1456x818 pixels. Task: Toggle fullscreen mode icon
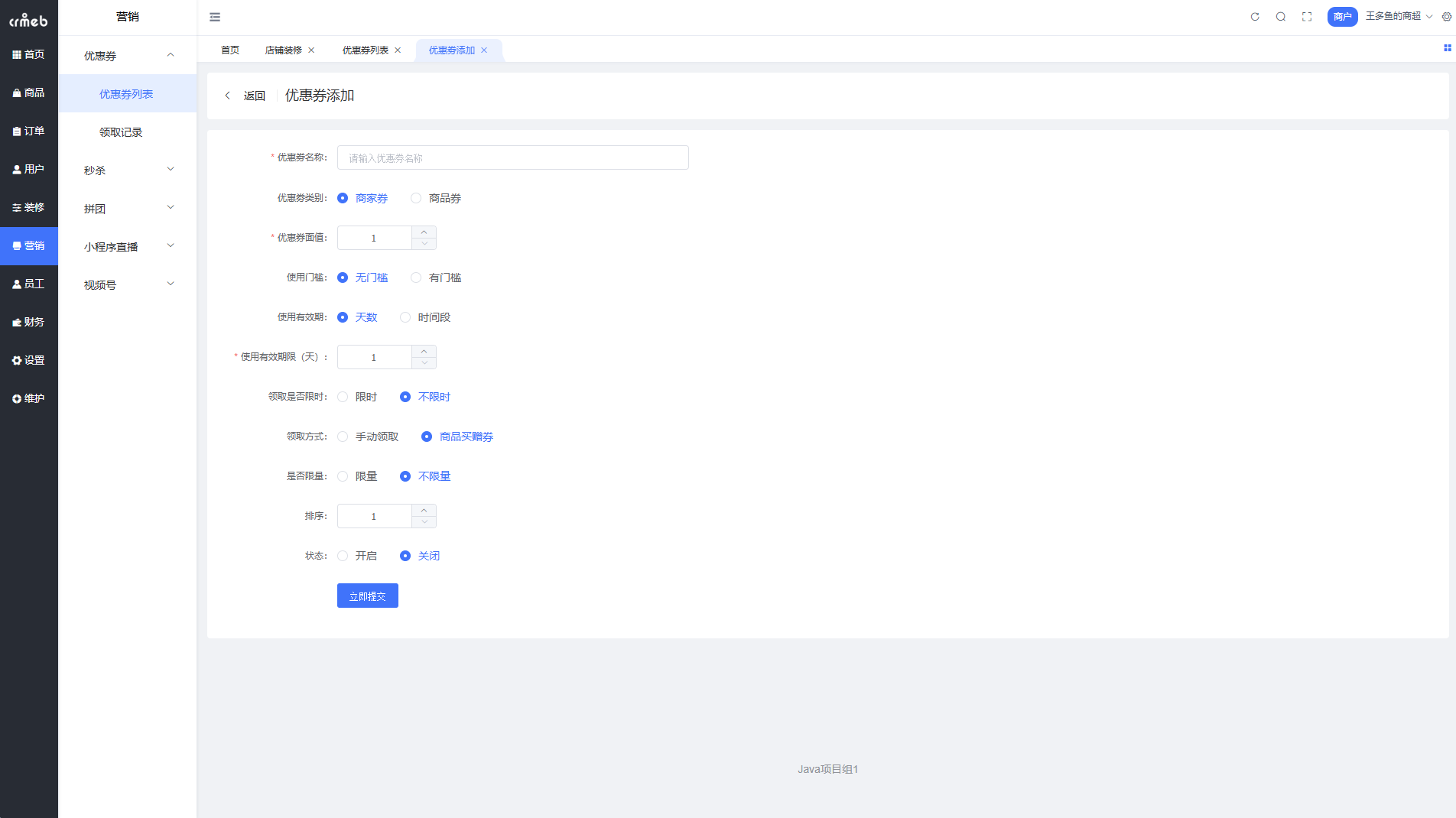[1307, 17]
